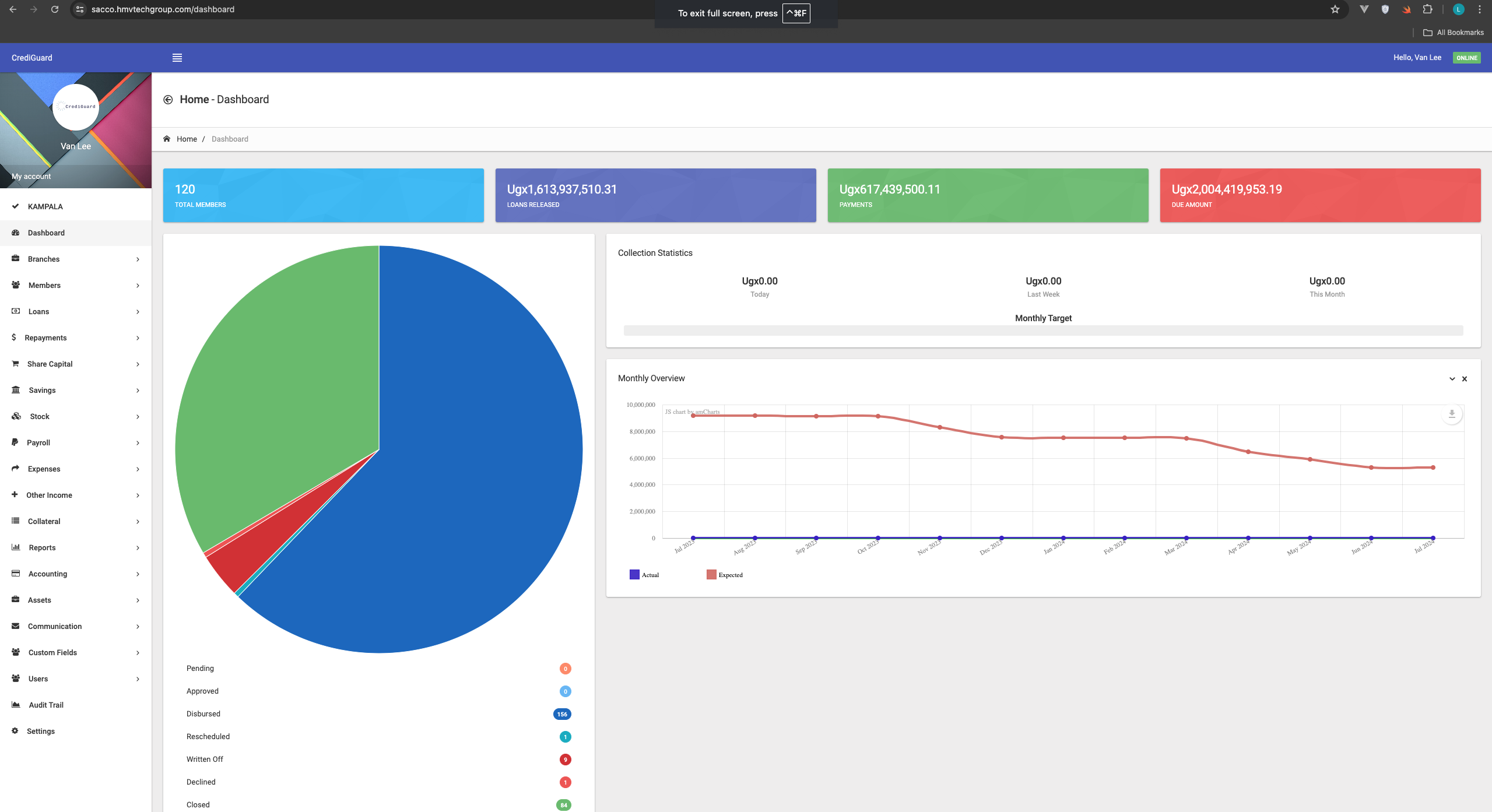Open the Dashboard menu item
The width and height of the screenshot is (1492, 812).
pyautogui.click(x=76, y=233)
